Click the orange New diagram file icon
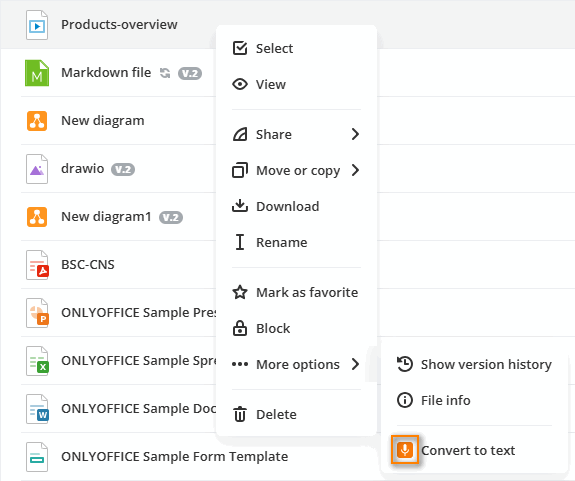575x481 pixels. click(x=37, y=121)
